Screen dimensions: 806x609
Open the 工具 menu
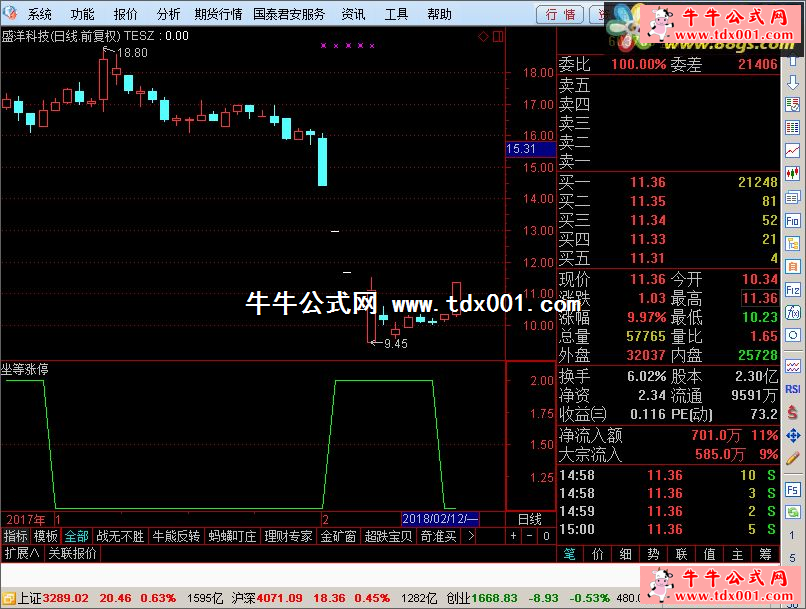[396, 14]
